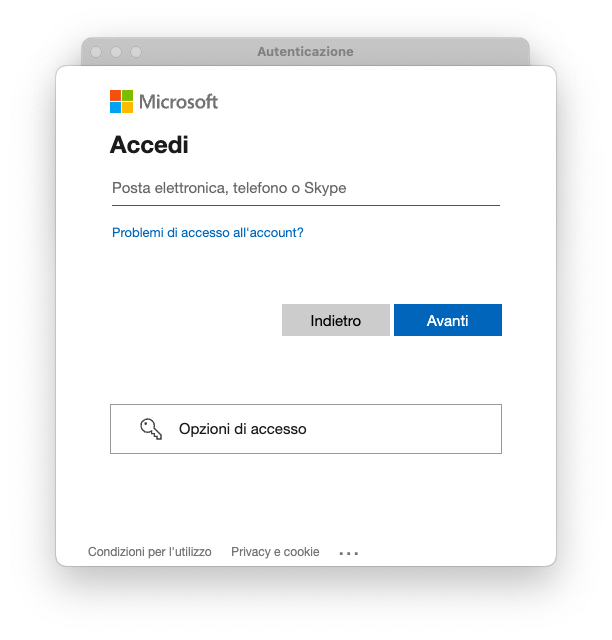Click the green square of Microsoft logo
Screen dimensions: 612x640
coord(128,95)
